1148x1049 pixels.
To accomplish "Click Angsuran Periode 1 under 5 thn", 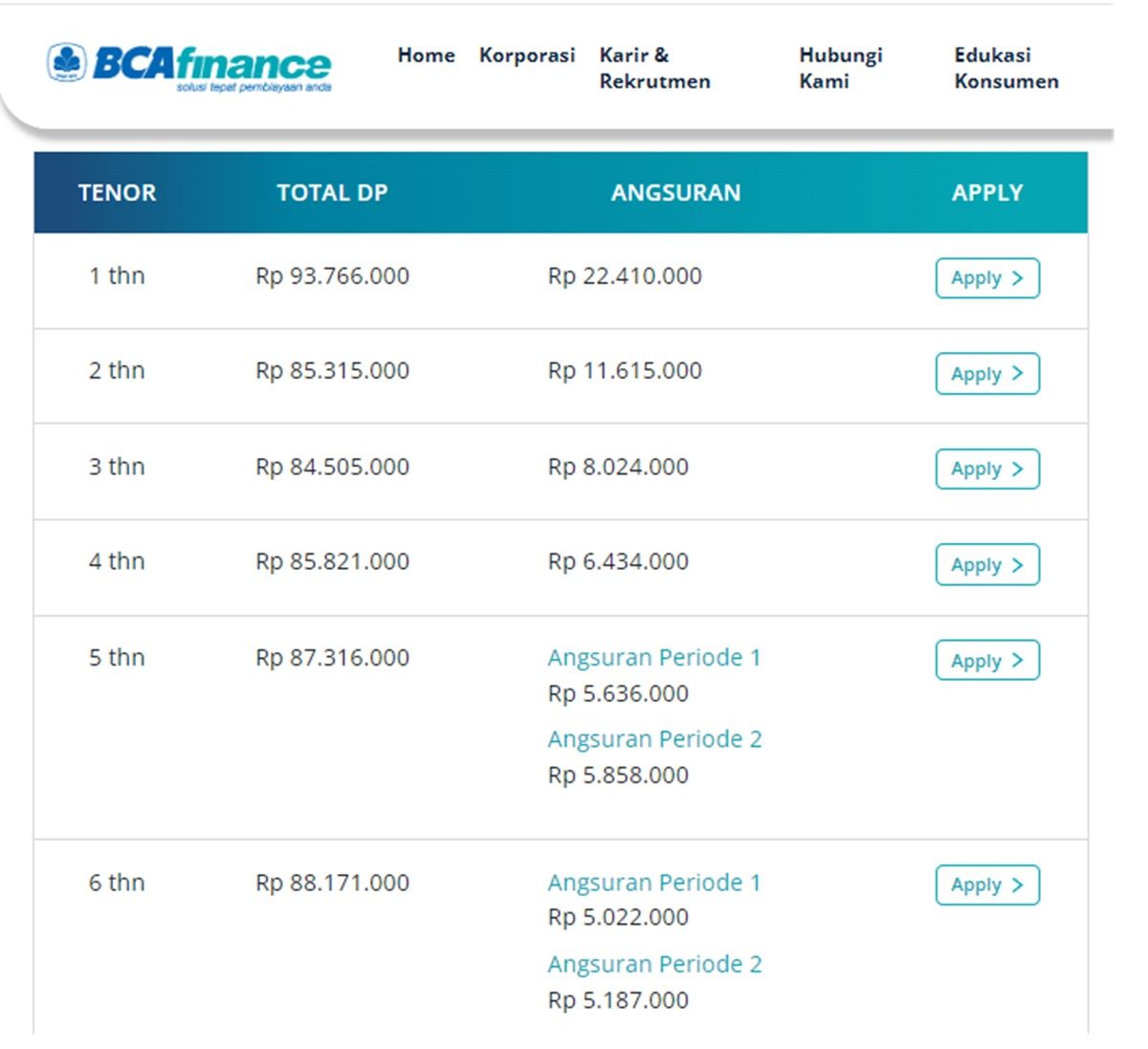I will click(654, 658).
